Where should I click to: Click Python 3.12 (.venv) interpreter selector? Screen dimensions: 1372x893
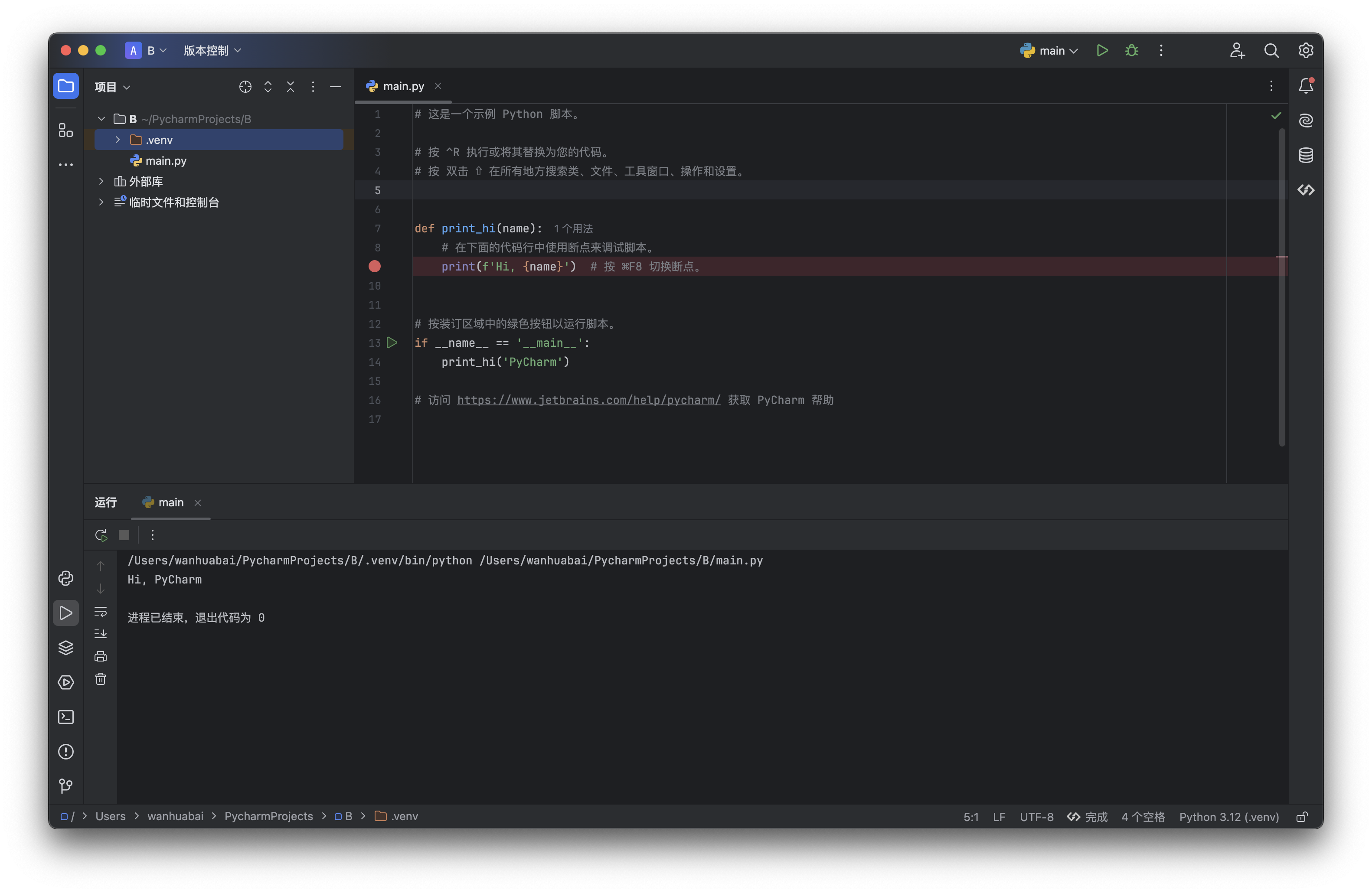(x=1228, y=817)
